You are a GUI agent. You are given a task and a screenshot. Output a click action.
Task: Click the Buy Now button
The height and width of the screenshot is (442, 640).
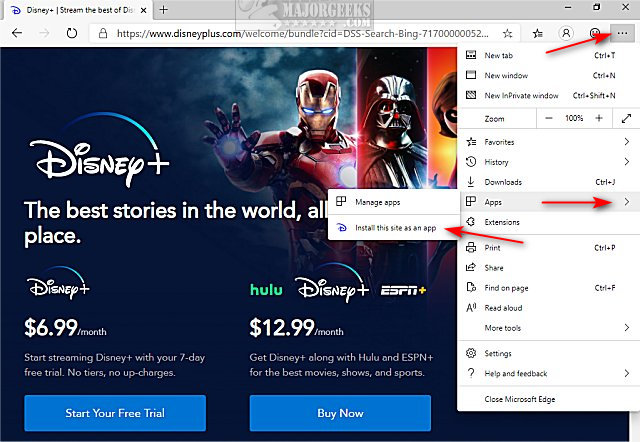pyautogui.click(x=340, y=413)
